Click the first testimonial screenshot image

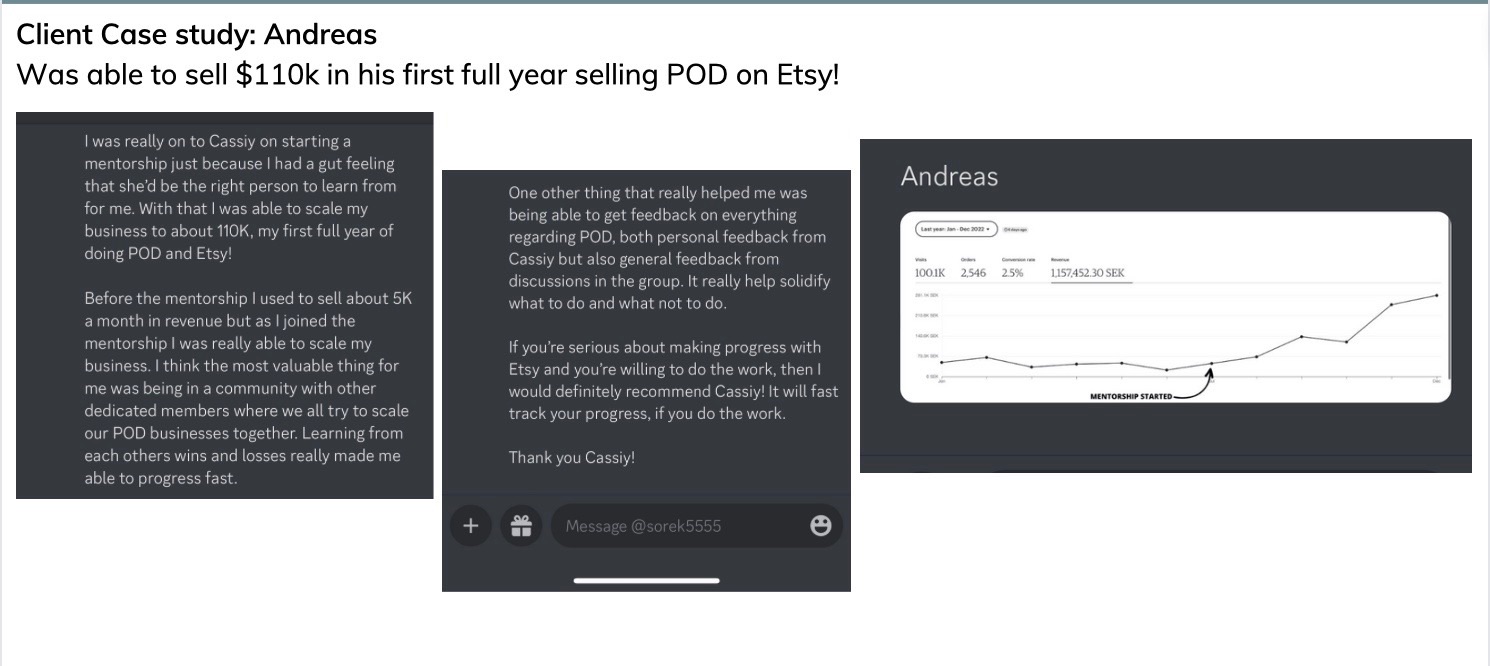click(x=225, y=305)
